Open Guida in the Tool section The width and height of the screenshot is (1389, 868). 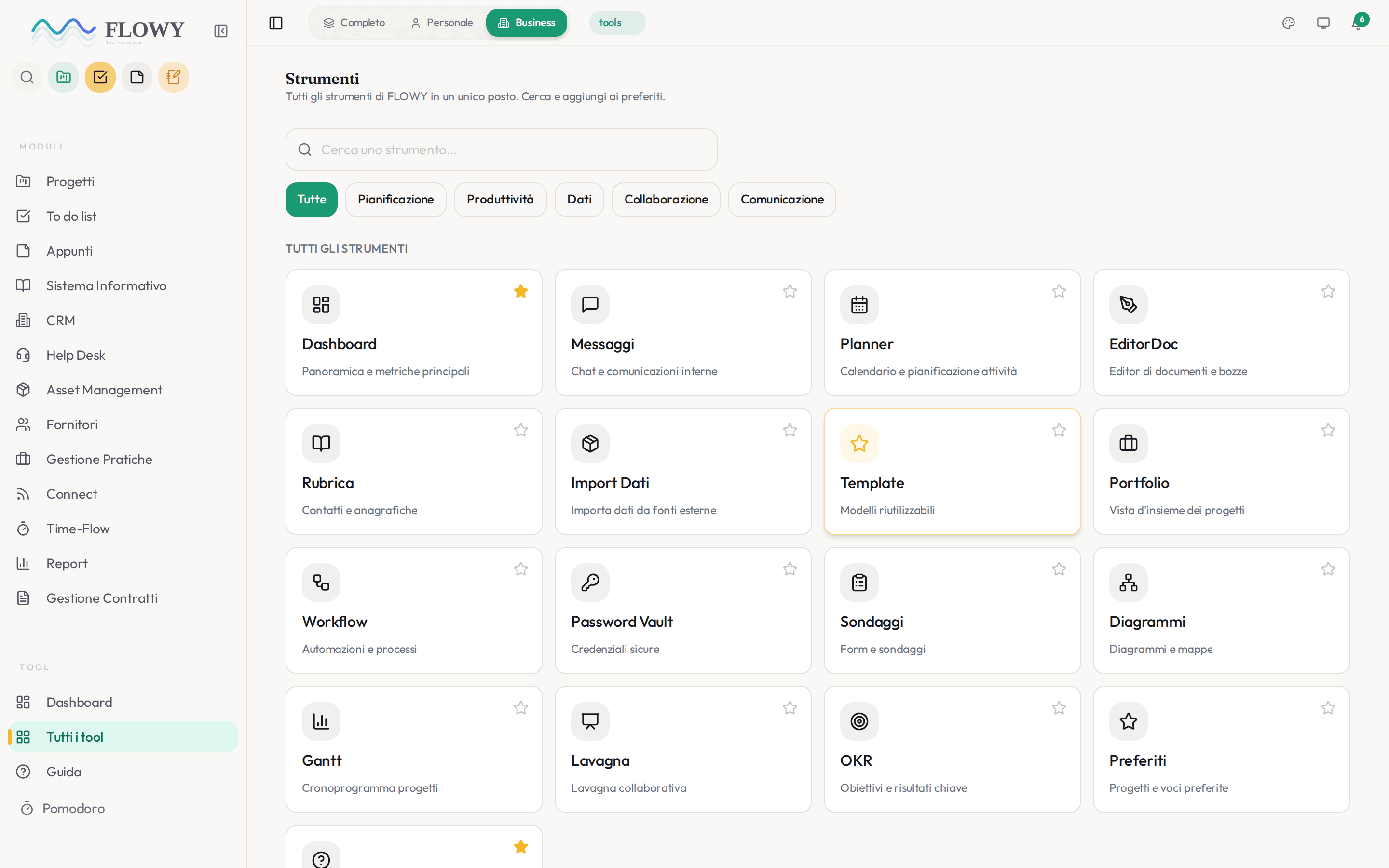123,772
